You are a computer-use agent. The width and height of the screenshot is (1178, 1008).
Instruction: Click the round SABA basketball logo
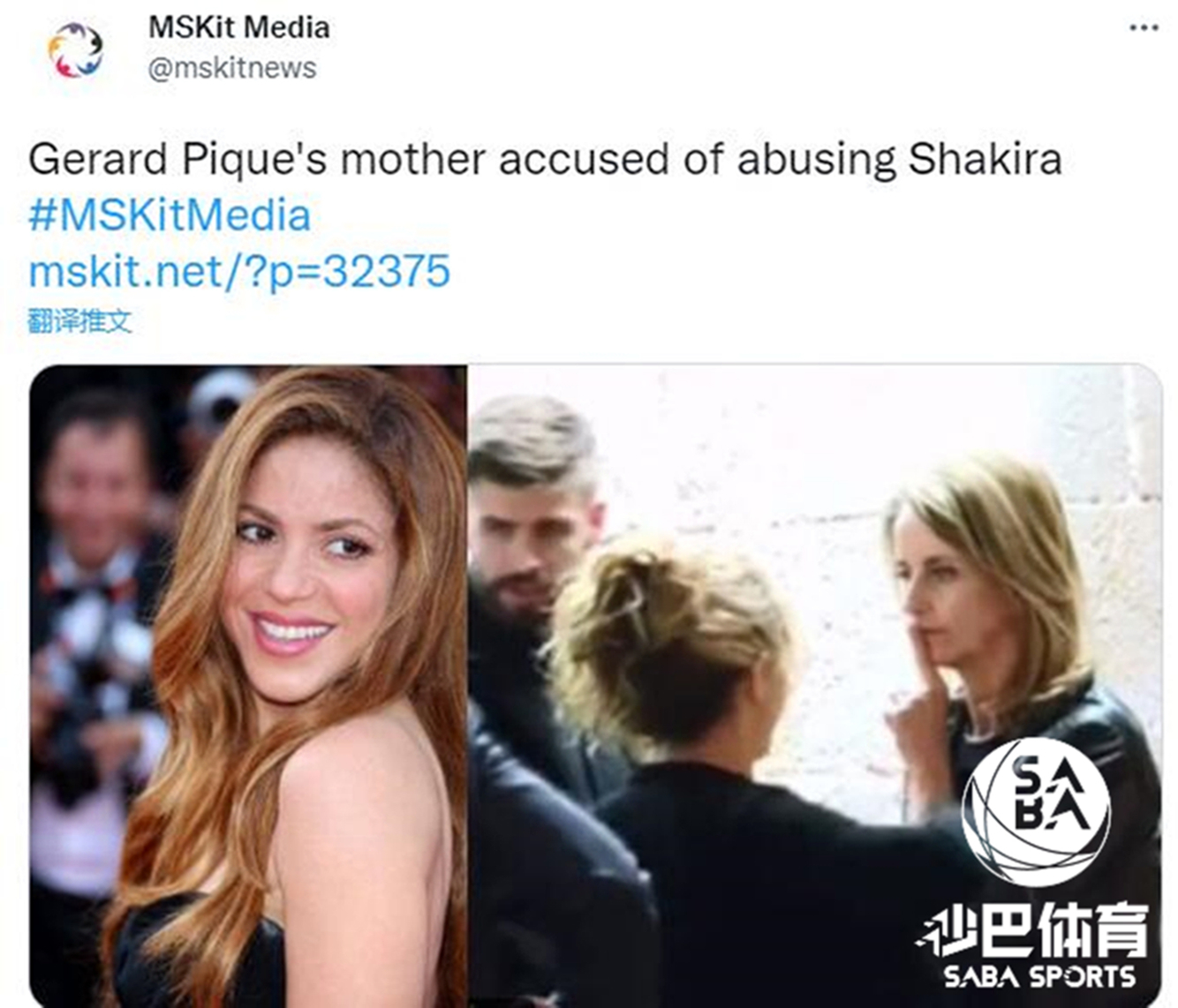(x=1036, y=812)
